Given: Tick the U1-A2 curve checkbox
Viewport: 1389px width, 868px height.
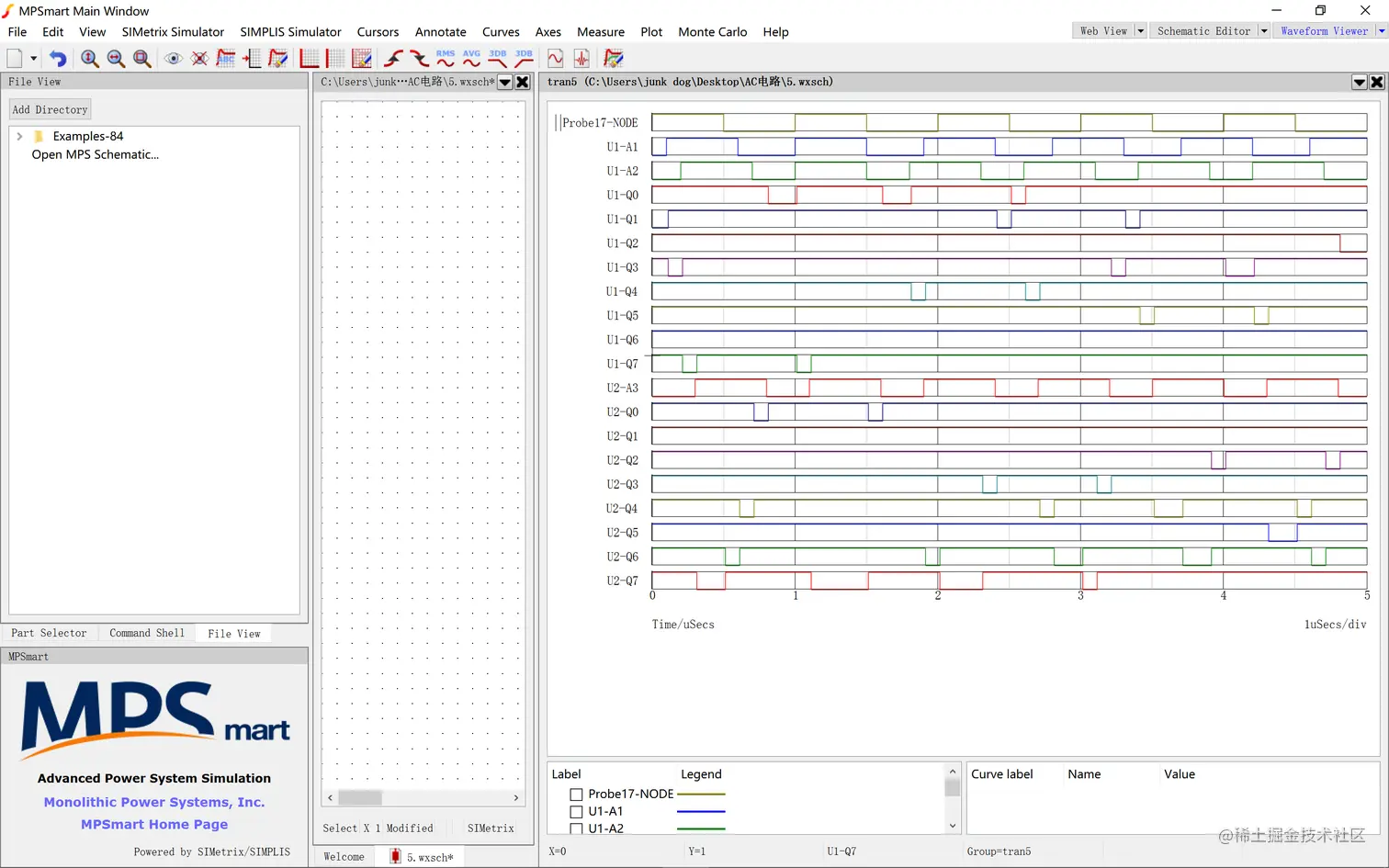Looking at the screenshot, I should coord(576,829).
